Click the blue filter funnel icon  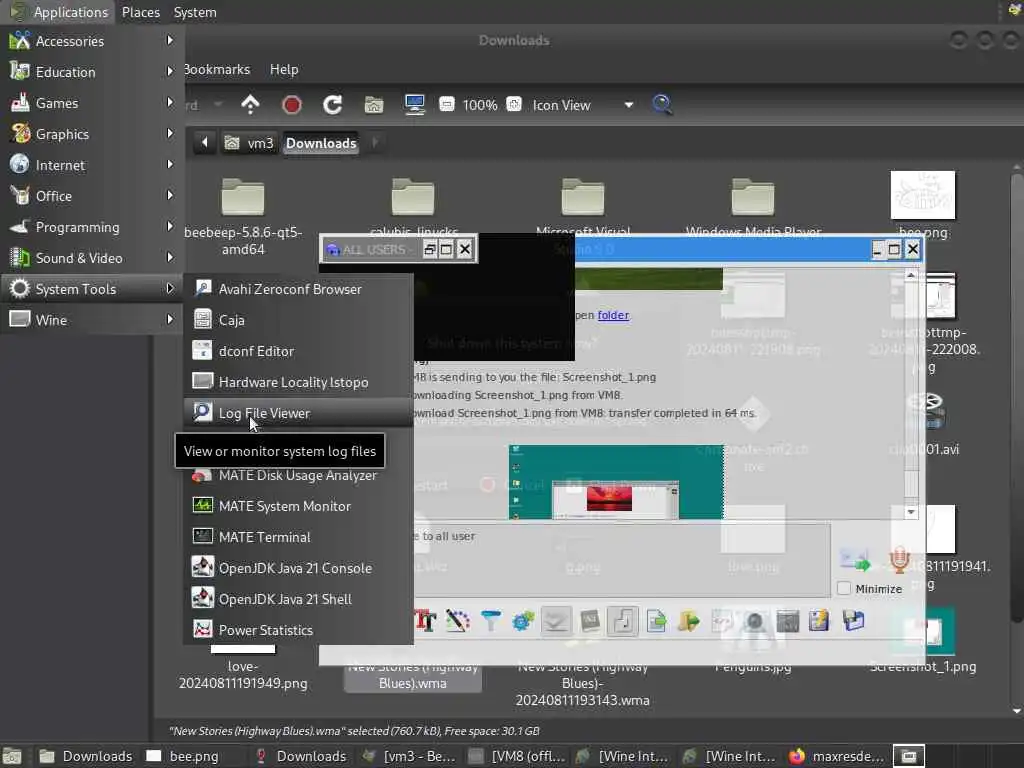pos(490,620)
